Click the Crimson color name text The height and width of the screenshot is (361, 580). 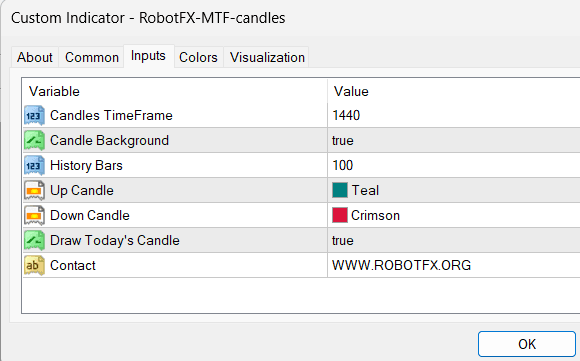click(x=375, y=215)
